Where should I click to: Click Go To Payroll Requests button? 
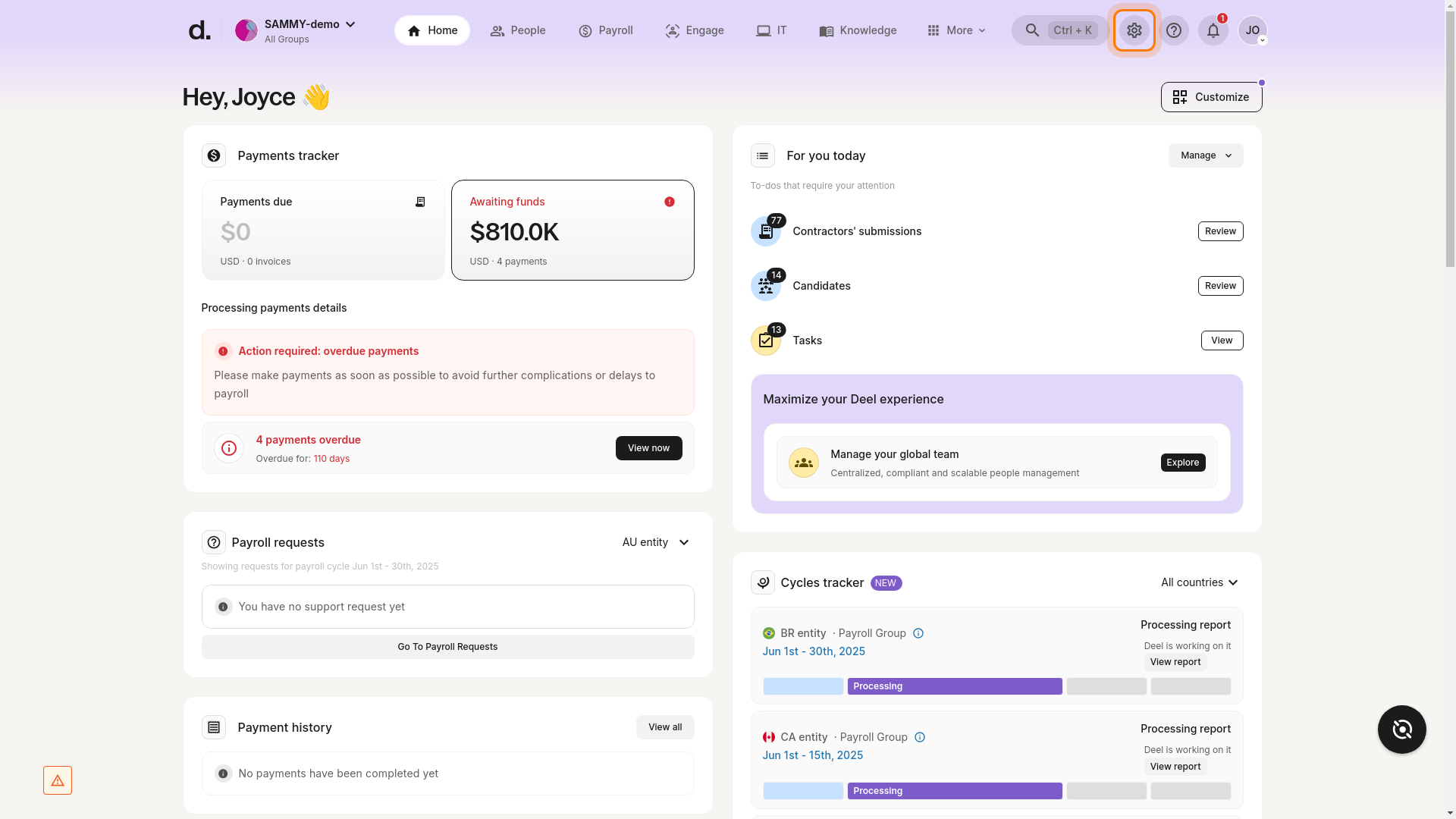coord(447,647)
